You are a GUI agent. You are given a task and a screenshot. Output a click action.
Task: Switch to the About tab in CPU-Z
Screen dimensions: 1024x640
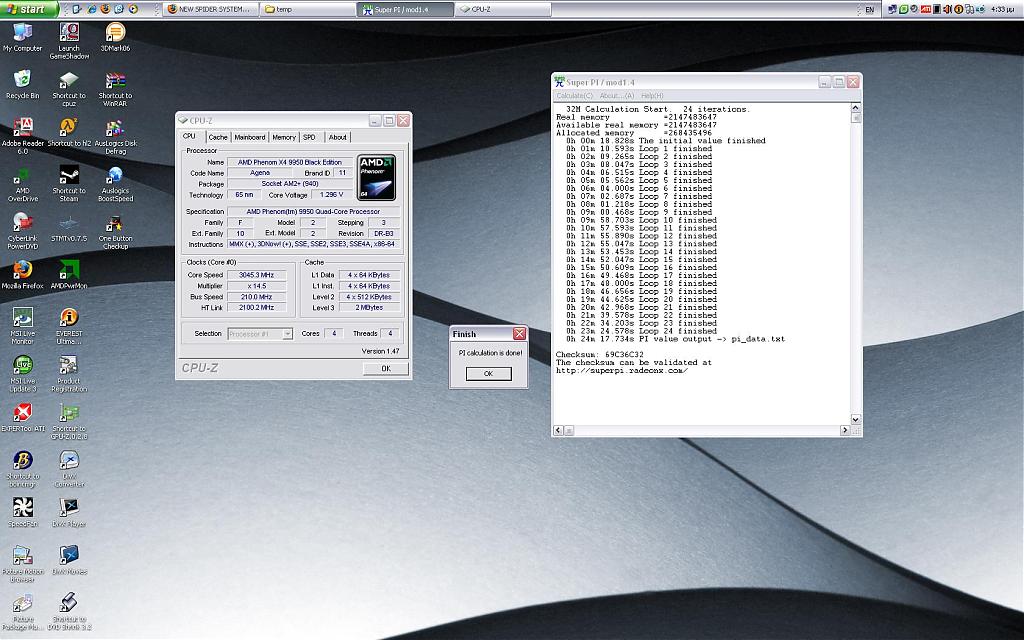338,137
